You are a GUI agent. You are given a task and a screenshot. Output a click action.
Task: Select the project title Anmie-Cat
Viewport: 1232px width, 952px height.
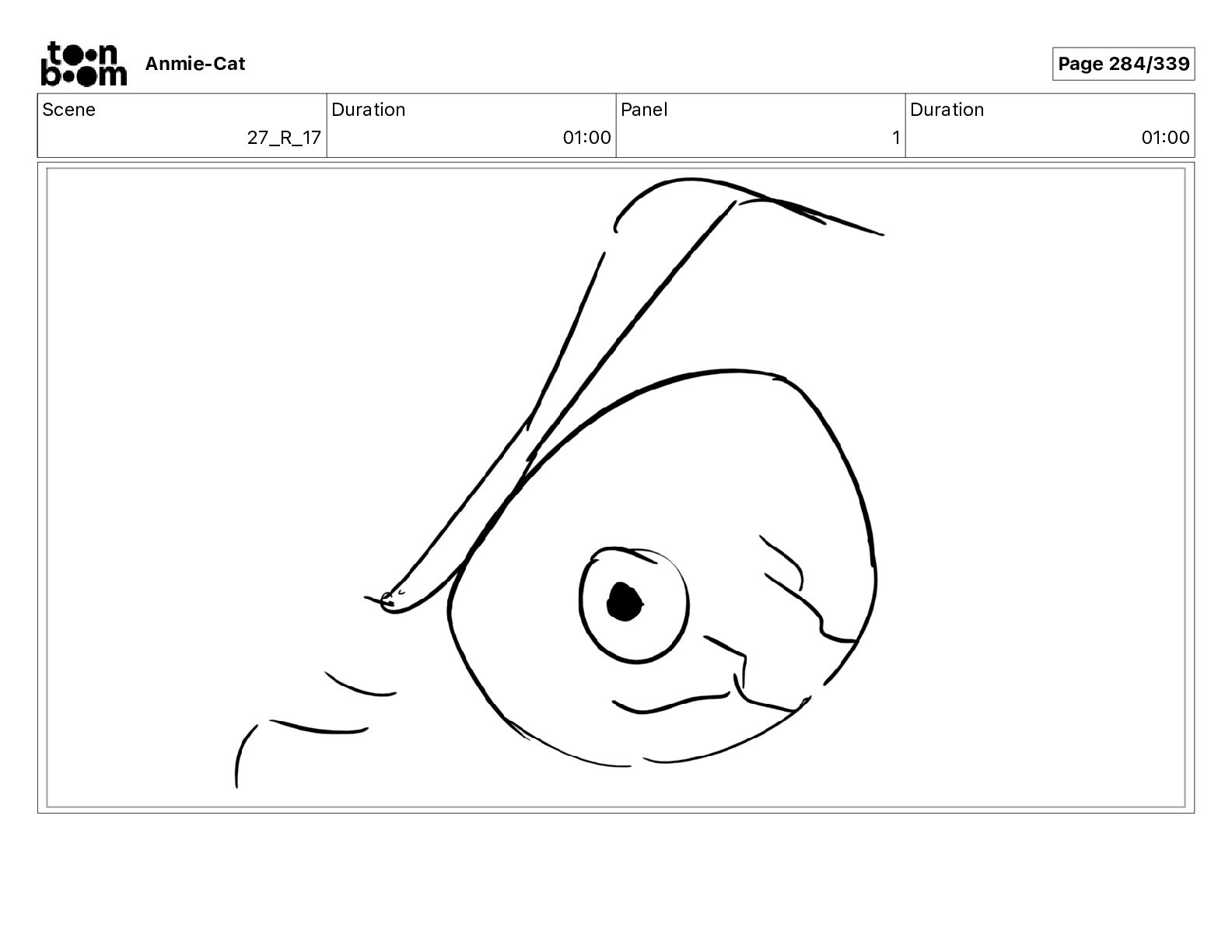point(195,64)
